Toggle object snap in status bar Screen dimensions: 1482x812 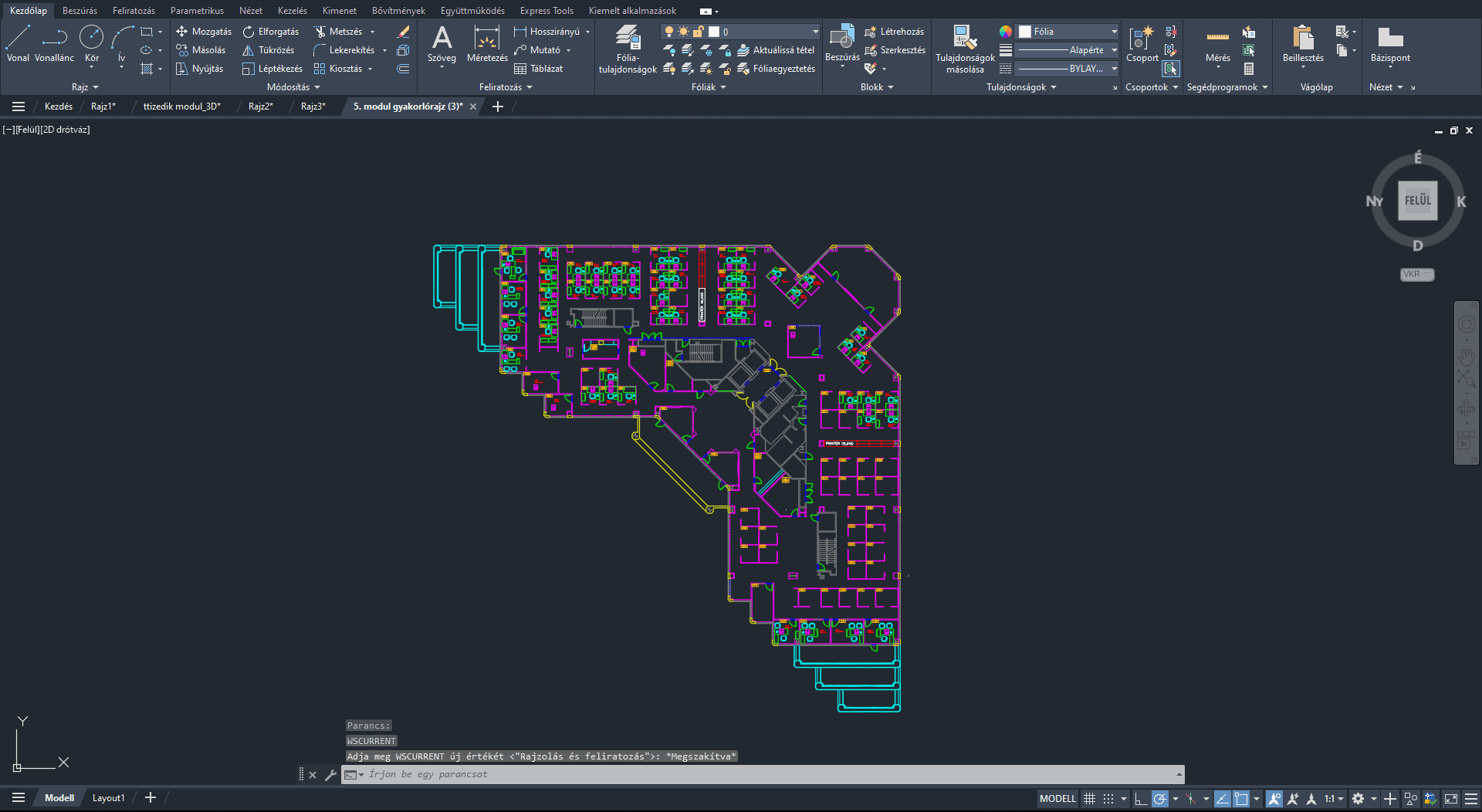pyautogui.click(x=1241, y=799)
